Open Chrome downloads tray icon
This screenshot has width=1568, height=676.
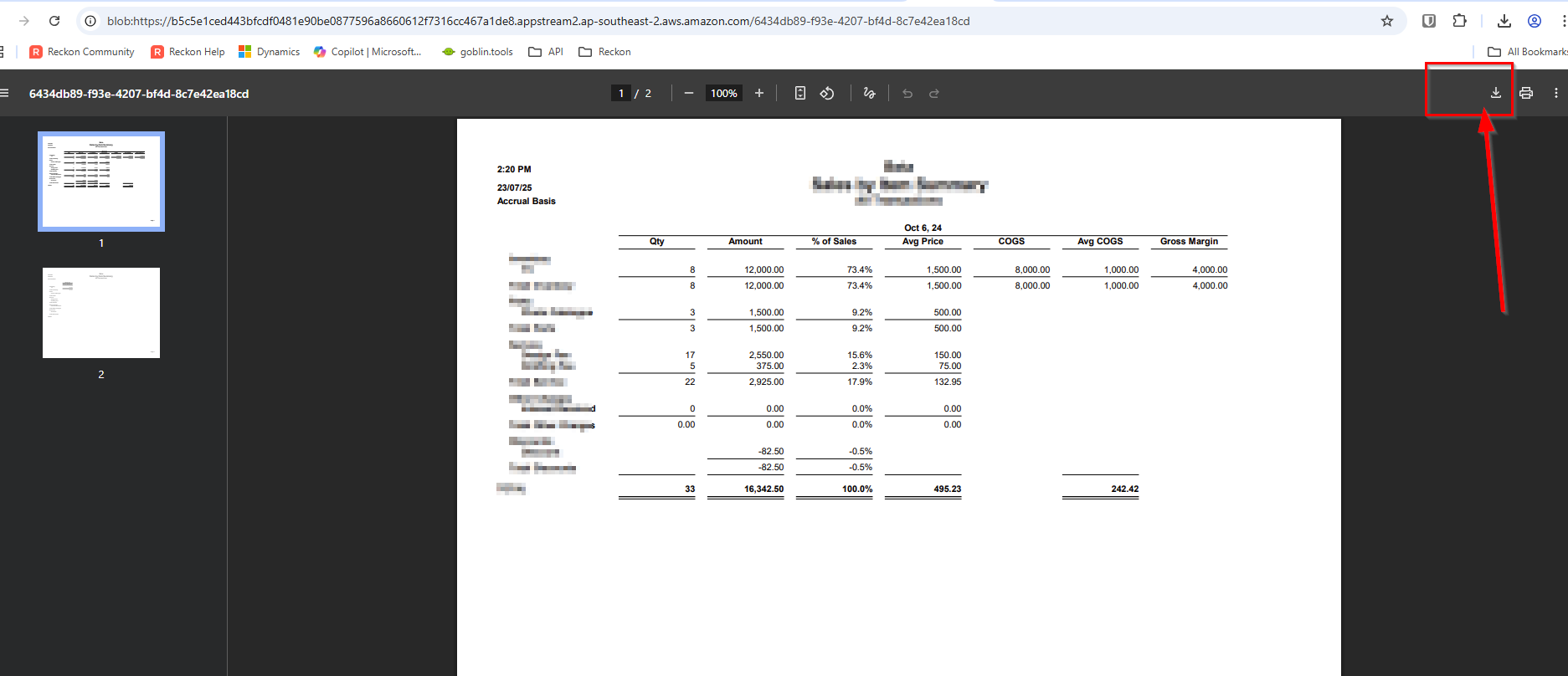pos(1504,21)
